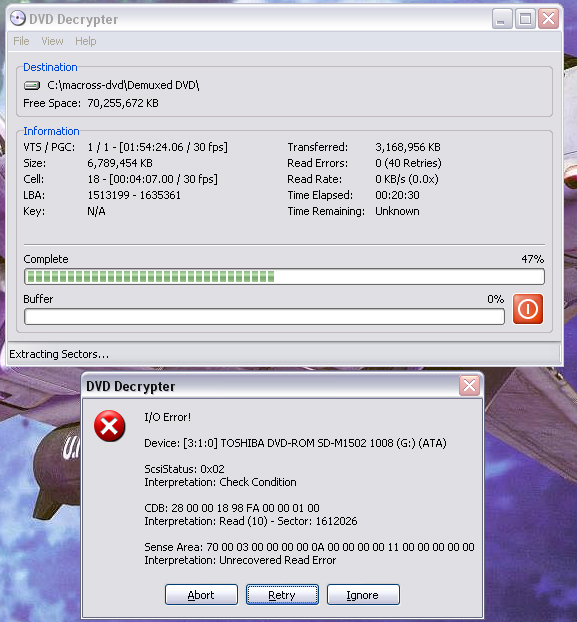Viewport: 577px width, 622px height.
Task: Click the Unrecovered Read Error interpretation line
Action: pos(240,560)
